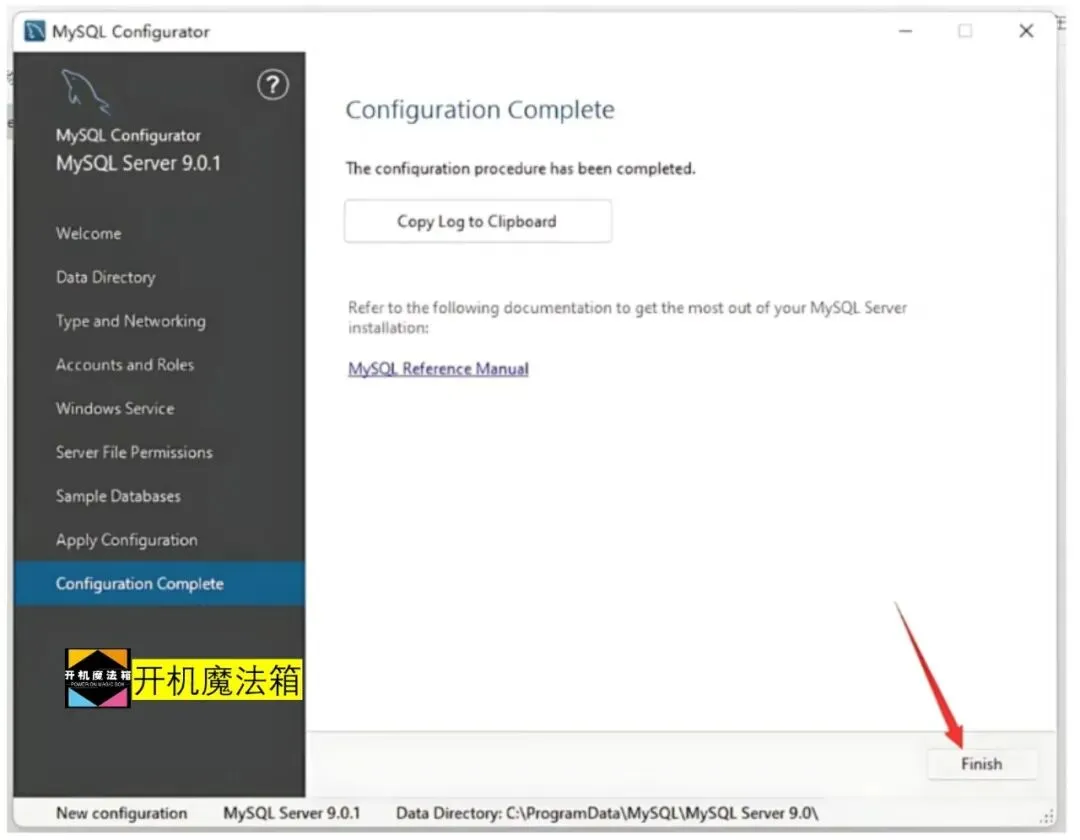Viewport: 1080px width, 840px height.
Task: Click 'New configuration' in status bar
Action: (121, 813)
